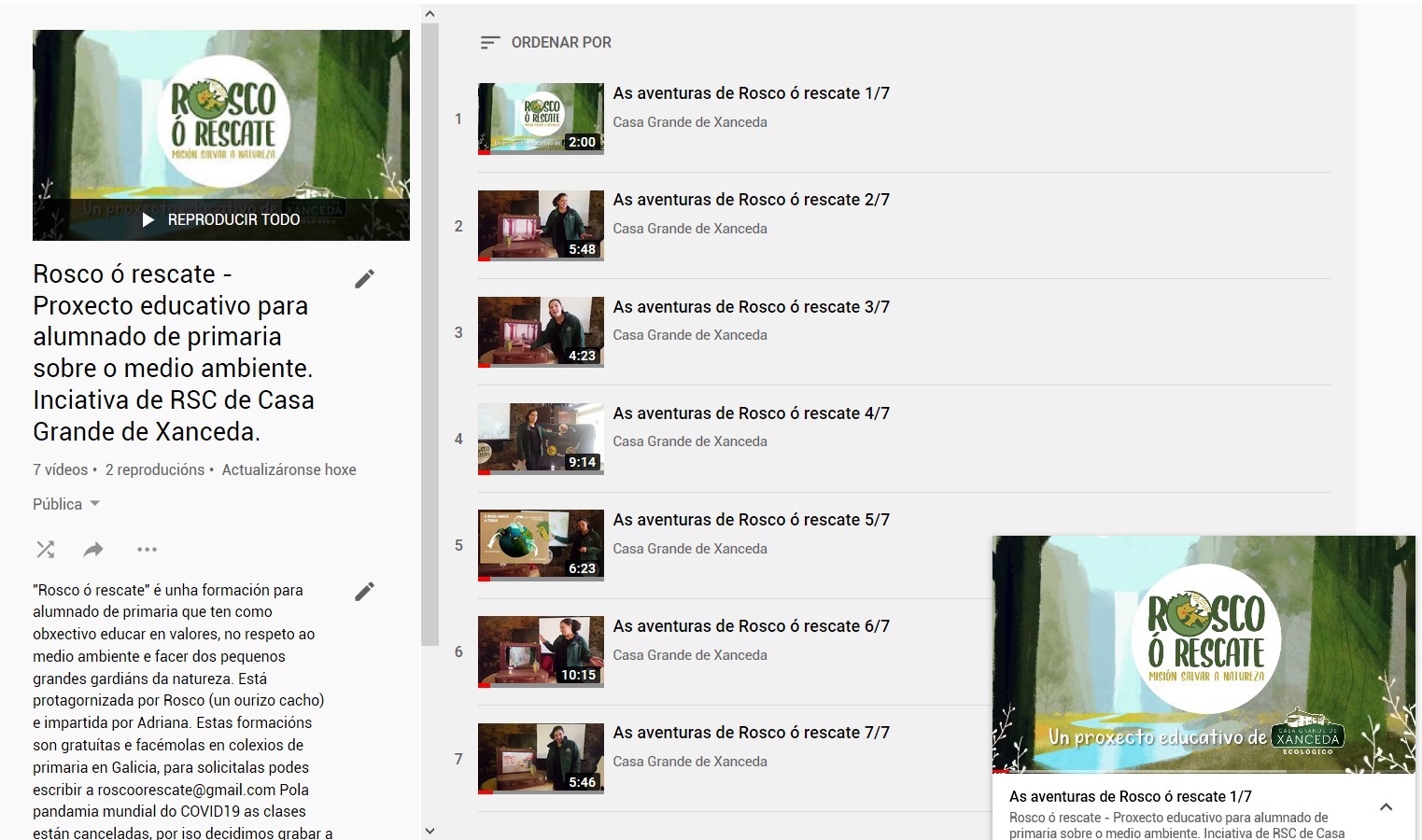The height and width of the screenshot is (840, 1422).
Task: Click the playlist description paragraph
Action: [182, 711]
